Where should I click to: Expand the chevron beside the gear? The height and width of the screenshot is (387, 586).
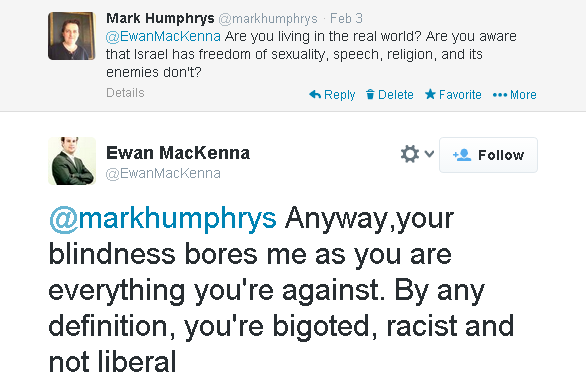click(429, 154)
